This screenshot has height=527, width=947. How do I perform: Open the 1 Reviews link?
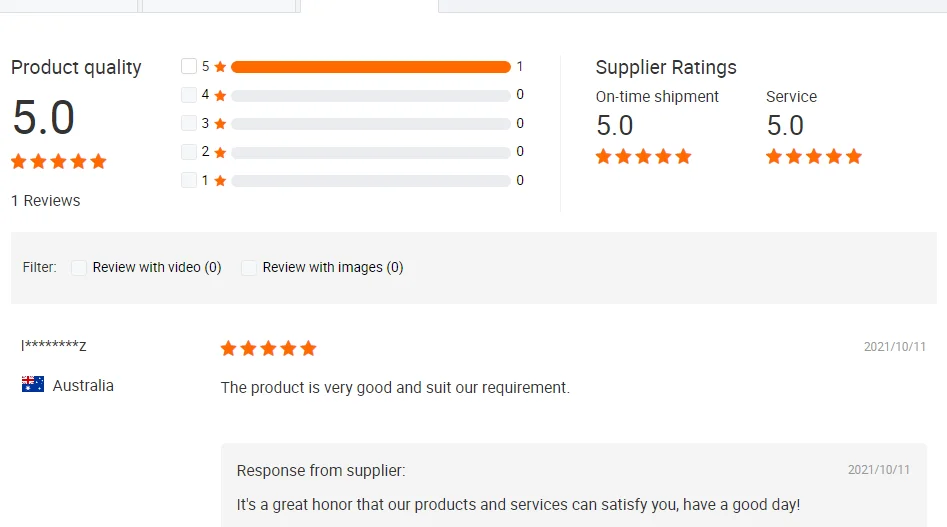pos(46,201)
